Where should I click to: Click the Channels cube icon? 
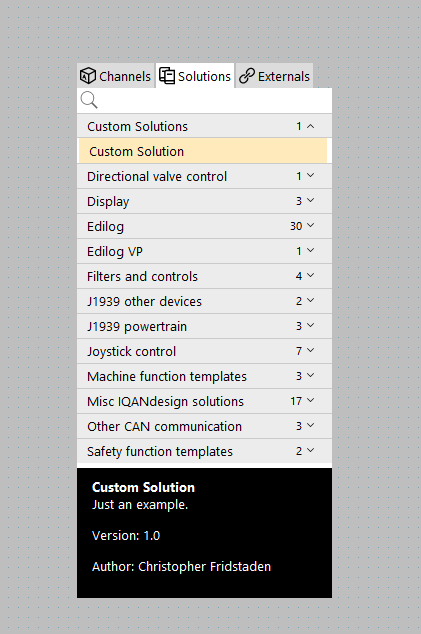(87, 76)
